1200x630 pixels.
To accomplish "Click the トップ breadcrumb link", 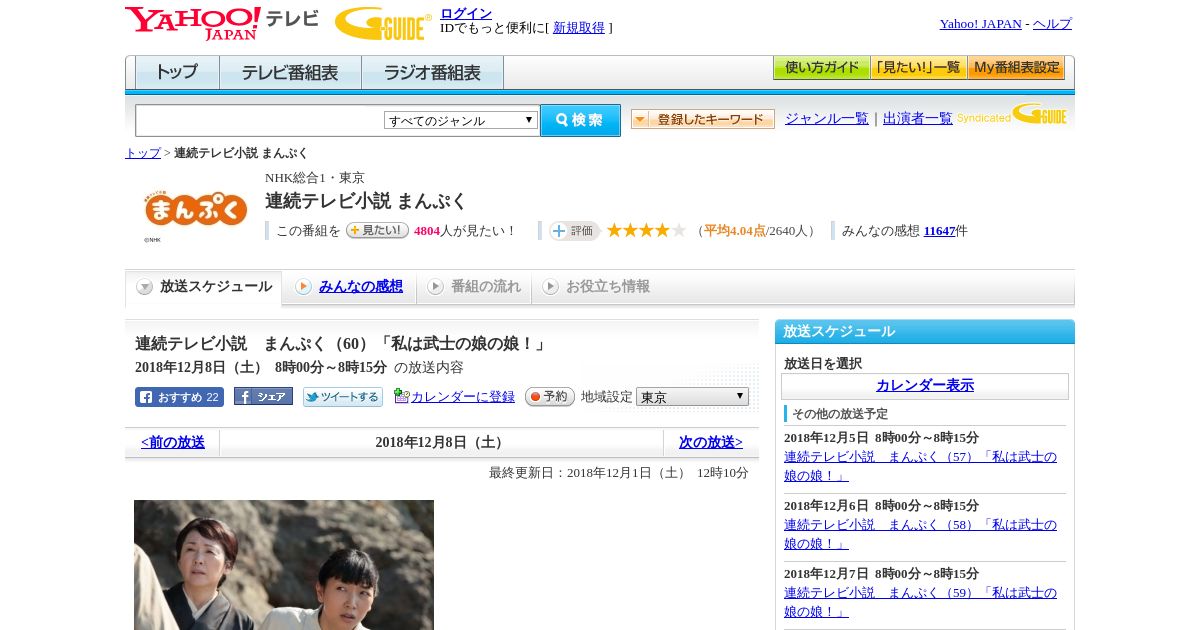I will point(143,153).
